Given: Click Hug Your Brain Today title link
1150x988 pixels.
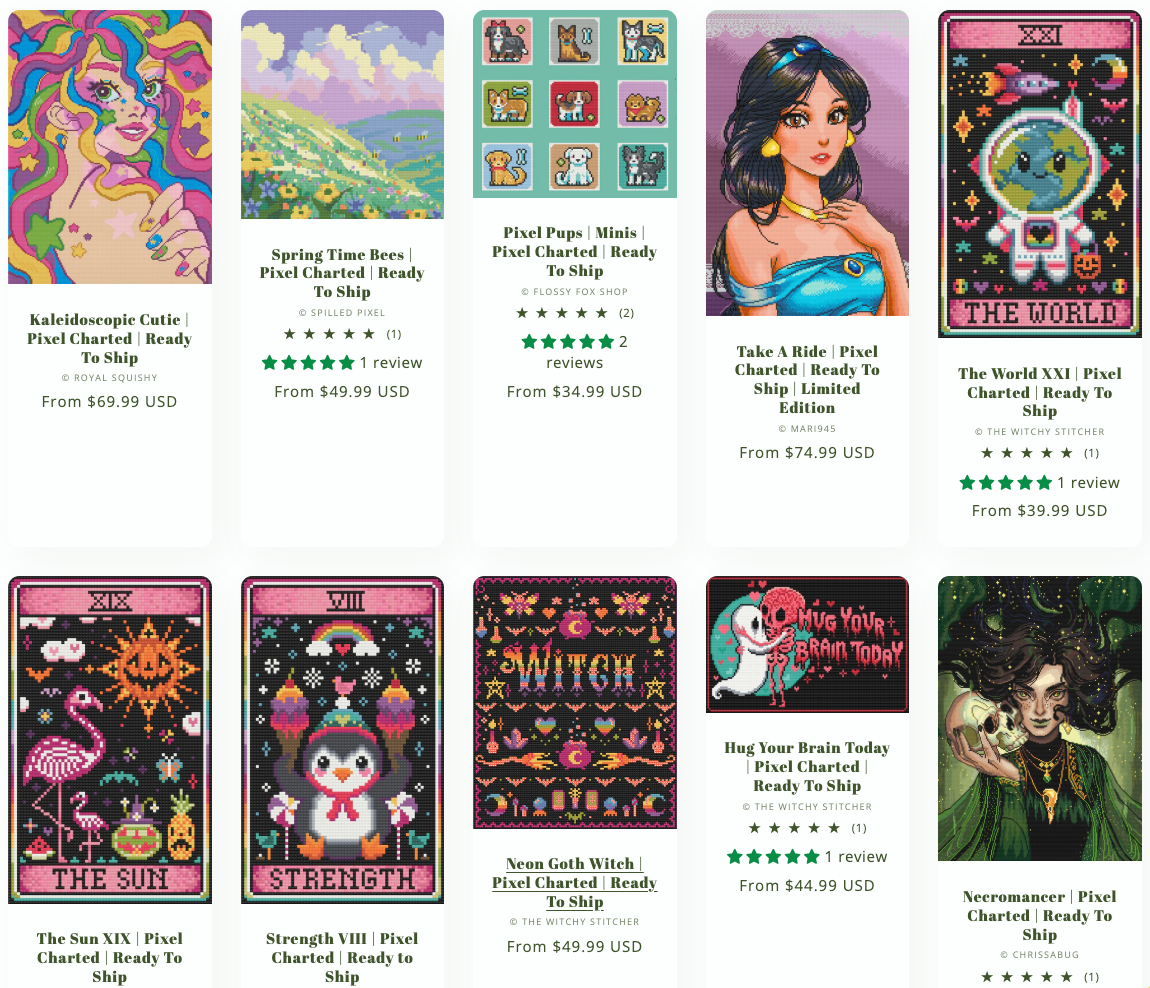Looking at the screenshot, I should pyautogui.click(x=807, y=766).
